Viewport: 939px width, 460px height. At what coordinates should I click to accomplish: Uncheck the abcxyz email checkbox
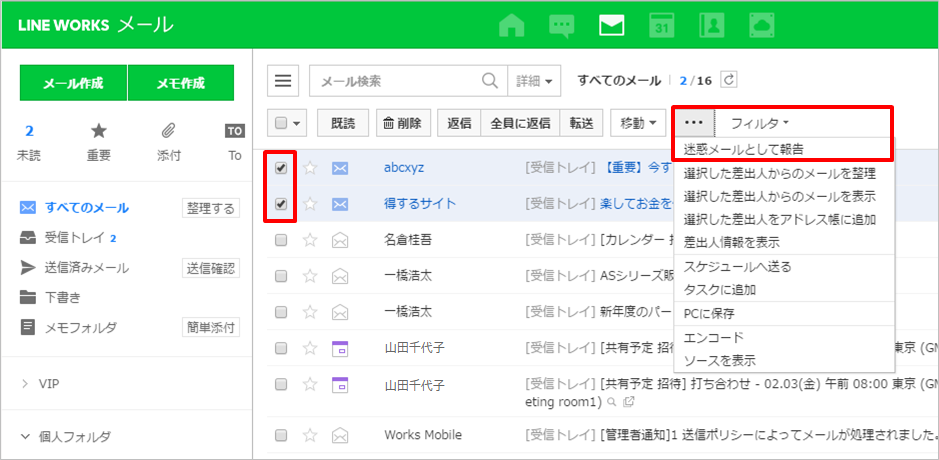tap(281, 168)
